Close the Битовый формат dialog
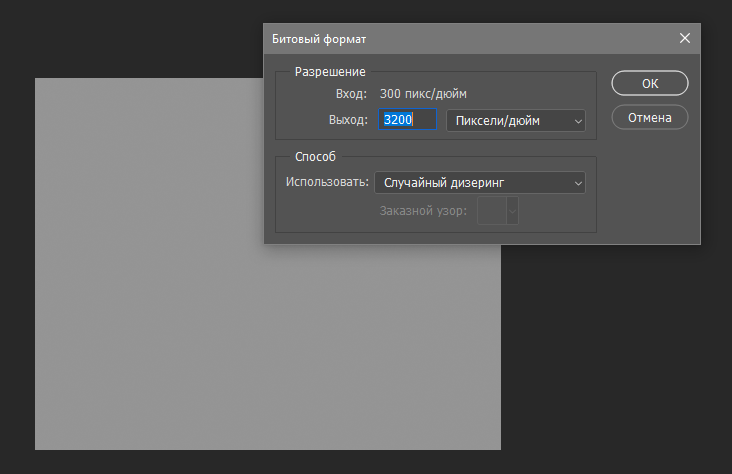 (685, 38)
